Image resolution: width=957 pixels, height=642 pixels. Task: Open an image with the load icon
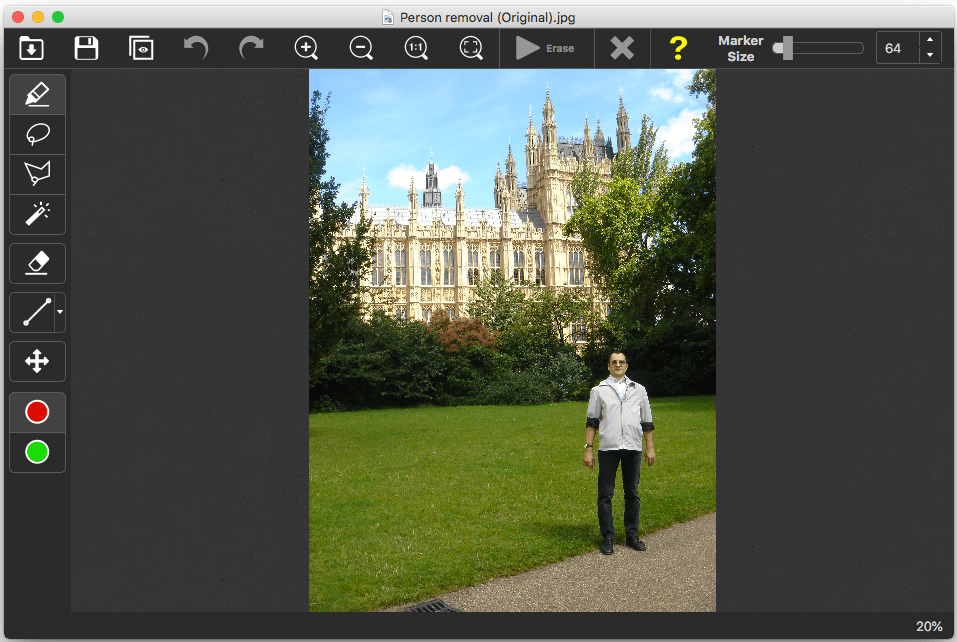pos(31,48)
